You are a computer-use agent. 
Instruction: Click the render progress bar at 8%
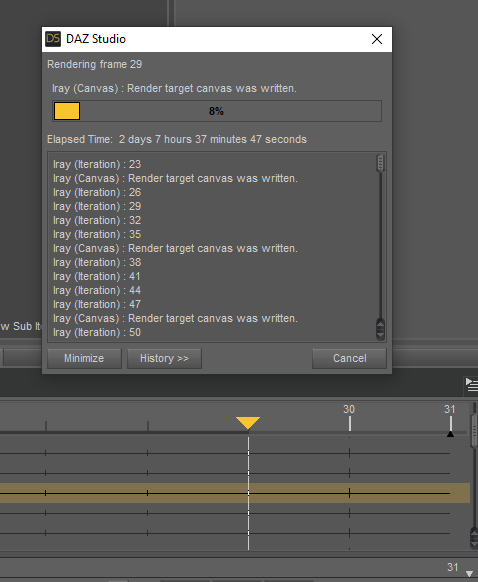[x=217, y=111]
